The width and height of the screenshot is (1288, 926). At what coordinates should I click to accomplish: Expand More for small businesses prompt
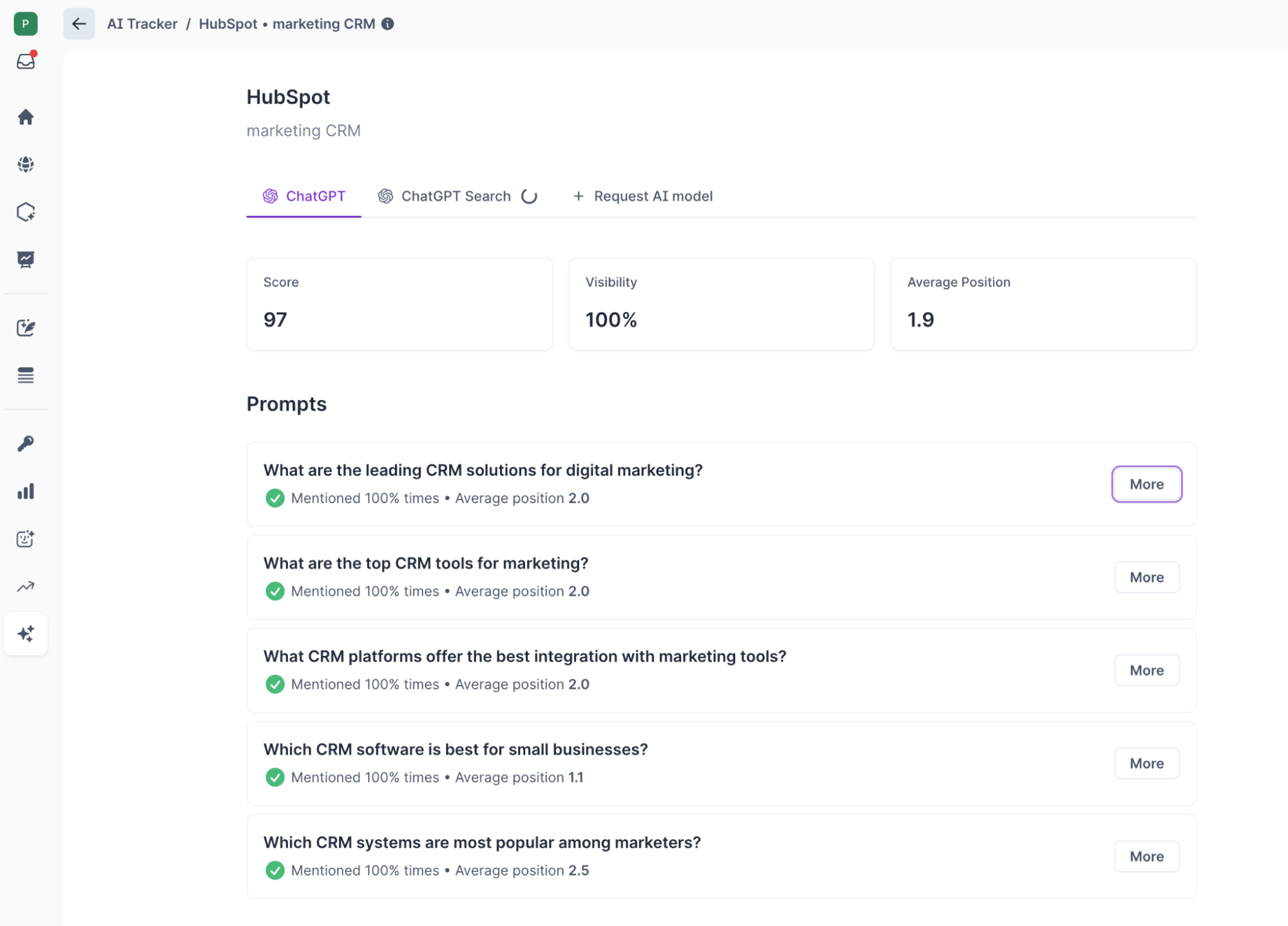pos(1146,763)
